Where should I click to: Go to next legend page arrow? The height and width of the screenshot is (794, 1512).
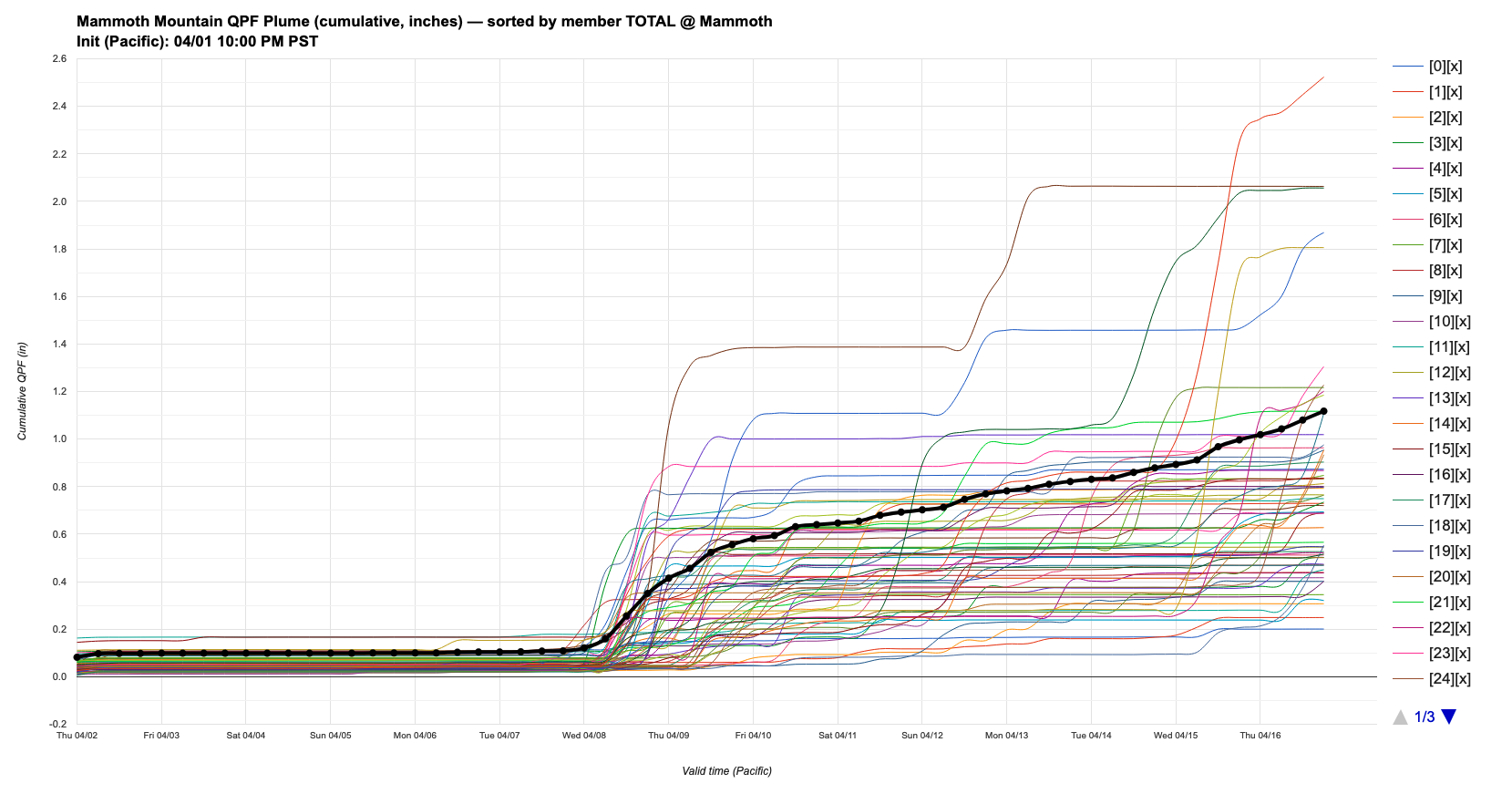[1449, 717]
